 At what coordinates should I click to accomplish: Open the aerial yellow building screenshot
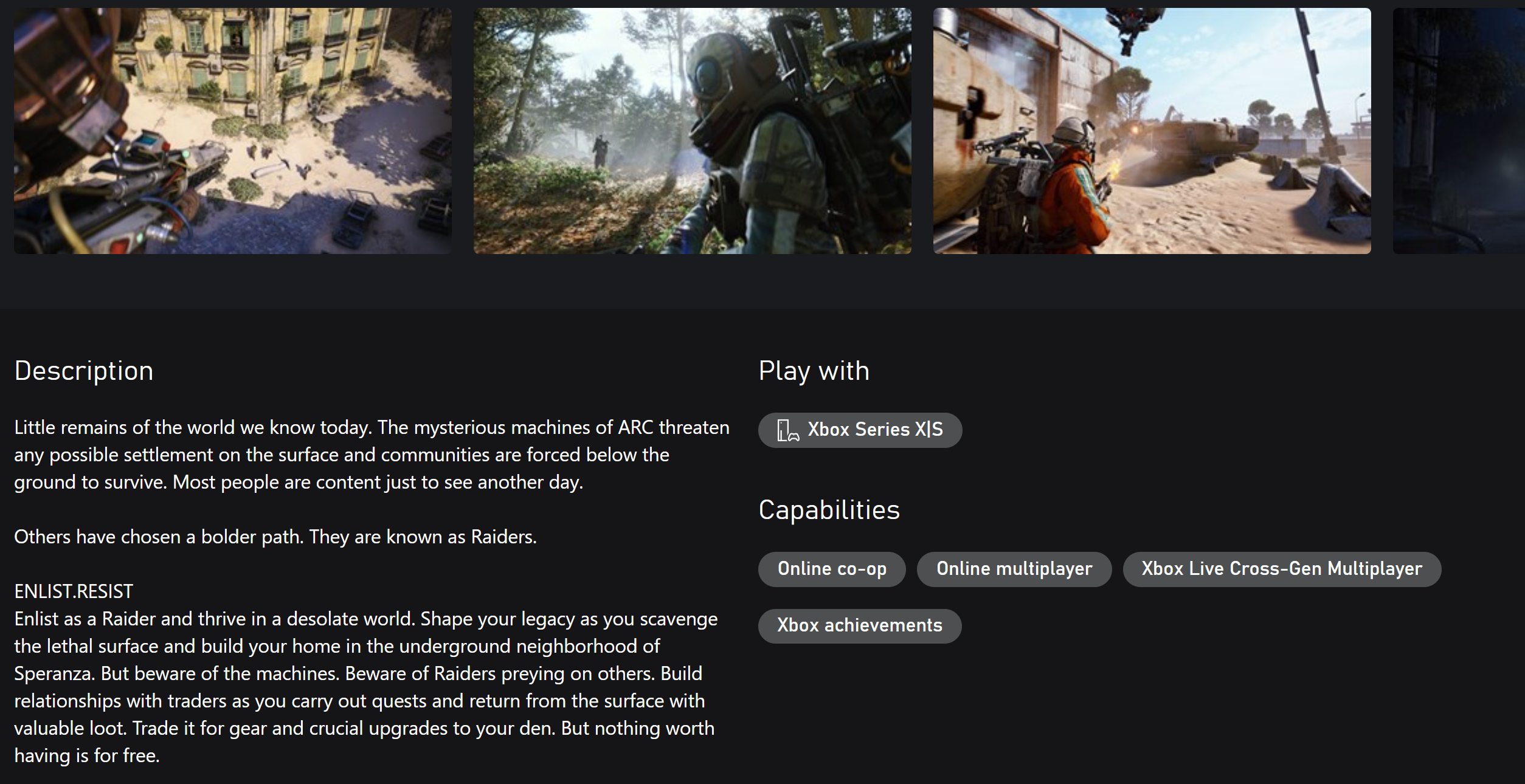pyautogui.click(x=233, y=131)
